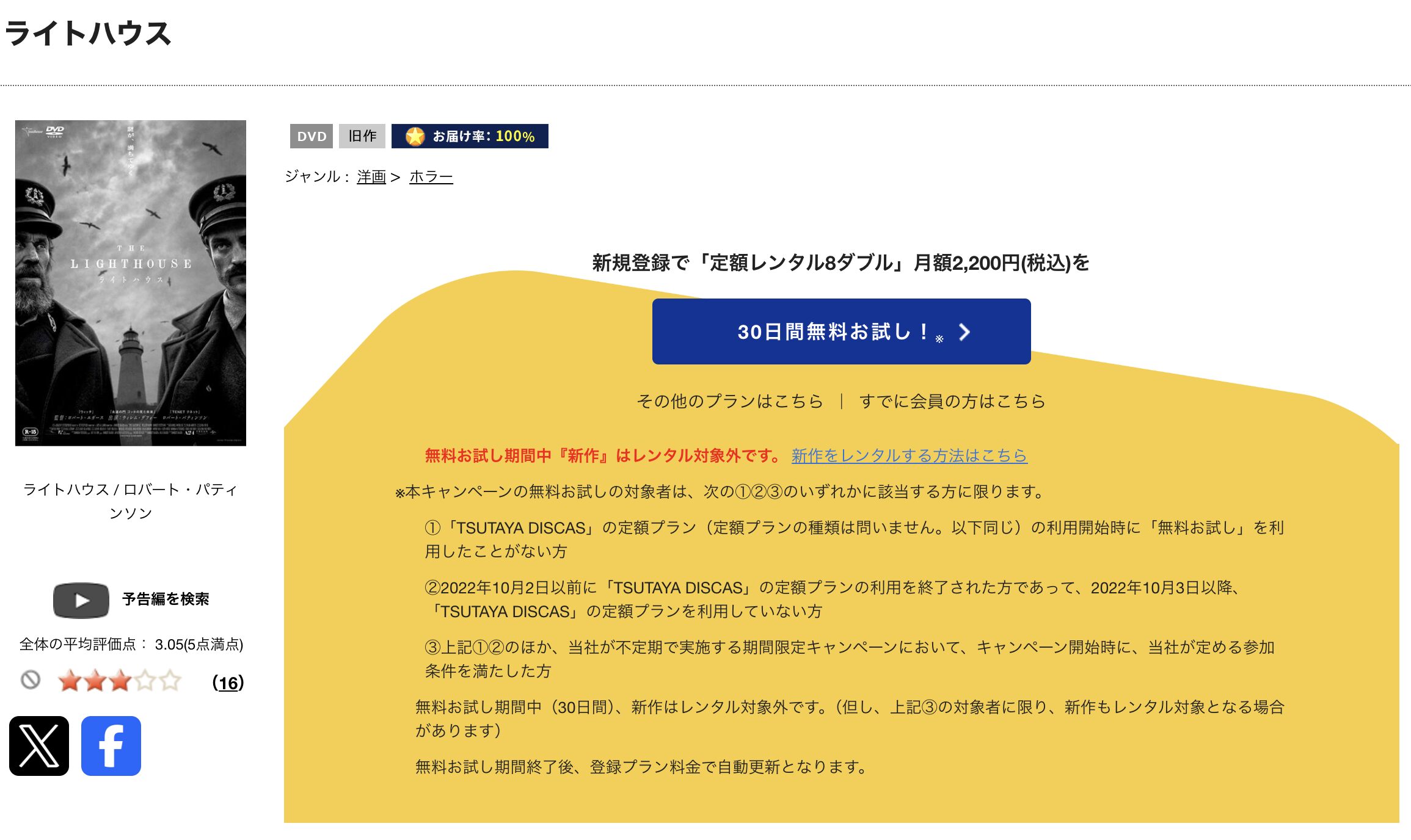The width and height of the screenshot is (1411, 840).
Task: Click the DVD format badge
Action: click(312, 136)
